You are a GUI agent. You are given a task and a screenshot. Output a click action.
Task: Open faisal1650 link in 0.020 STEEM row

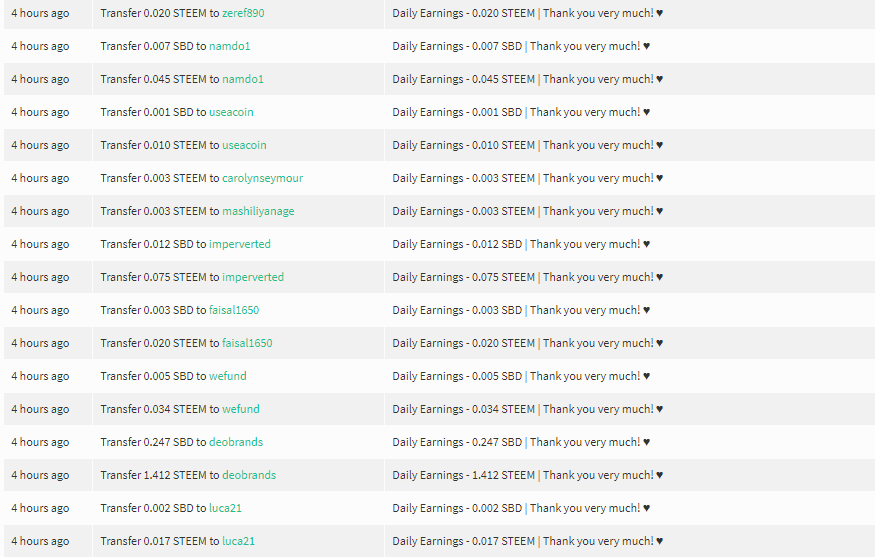pos(247,342)
